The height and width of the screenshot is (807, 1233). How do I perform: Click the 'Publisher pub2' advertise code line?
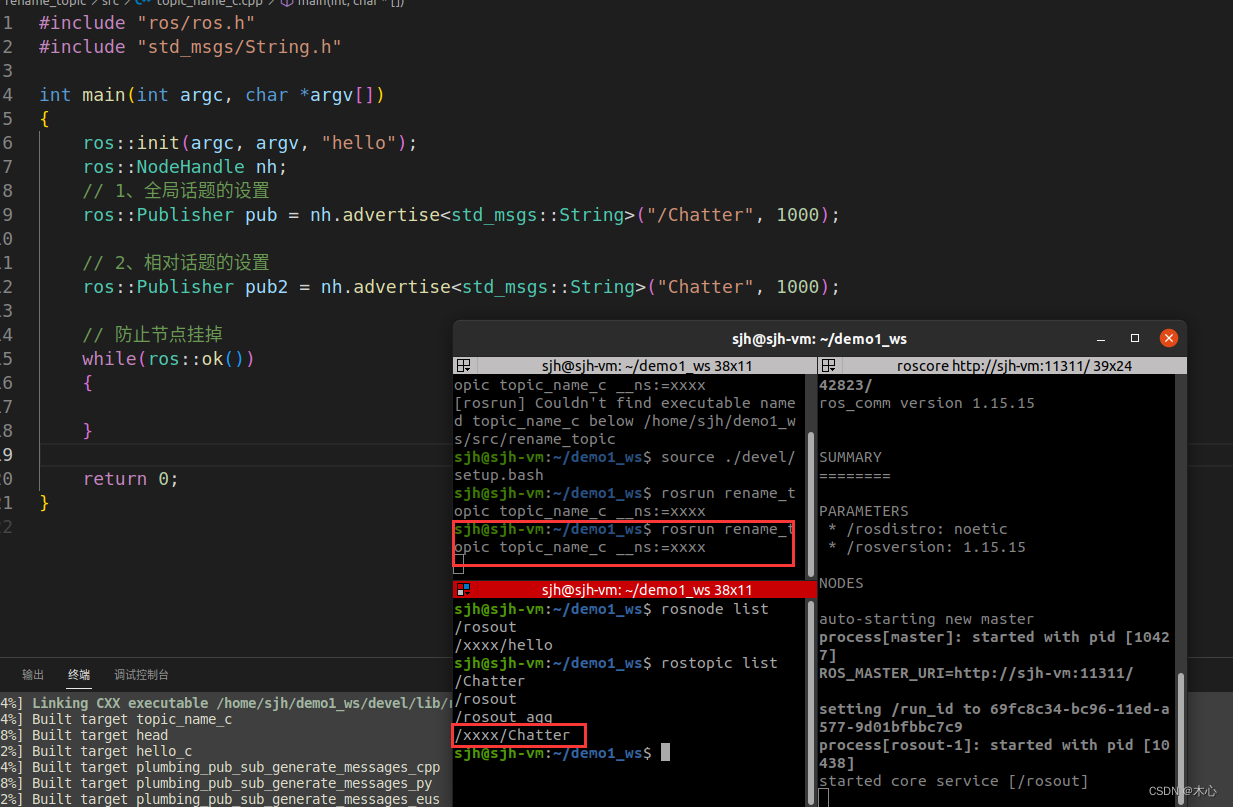tap(461, 286)
